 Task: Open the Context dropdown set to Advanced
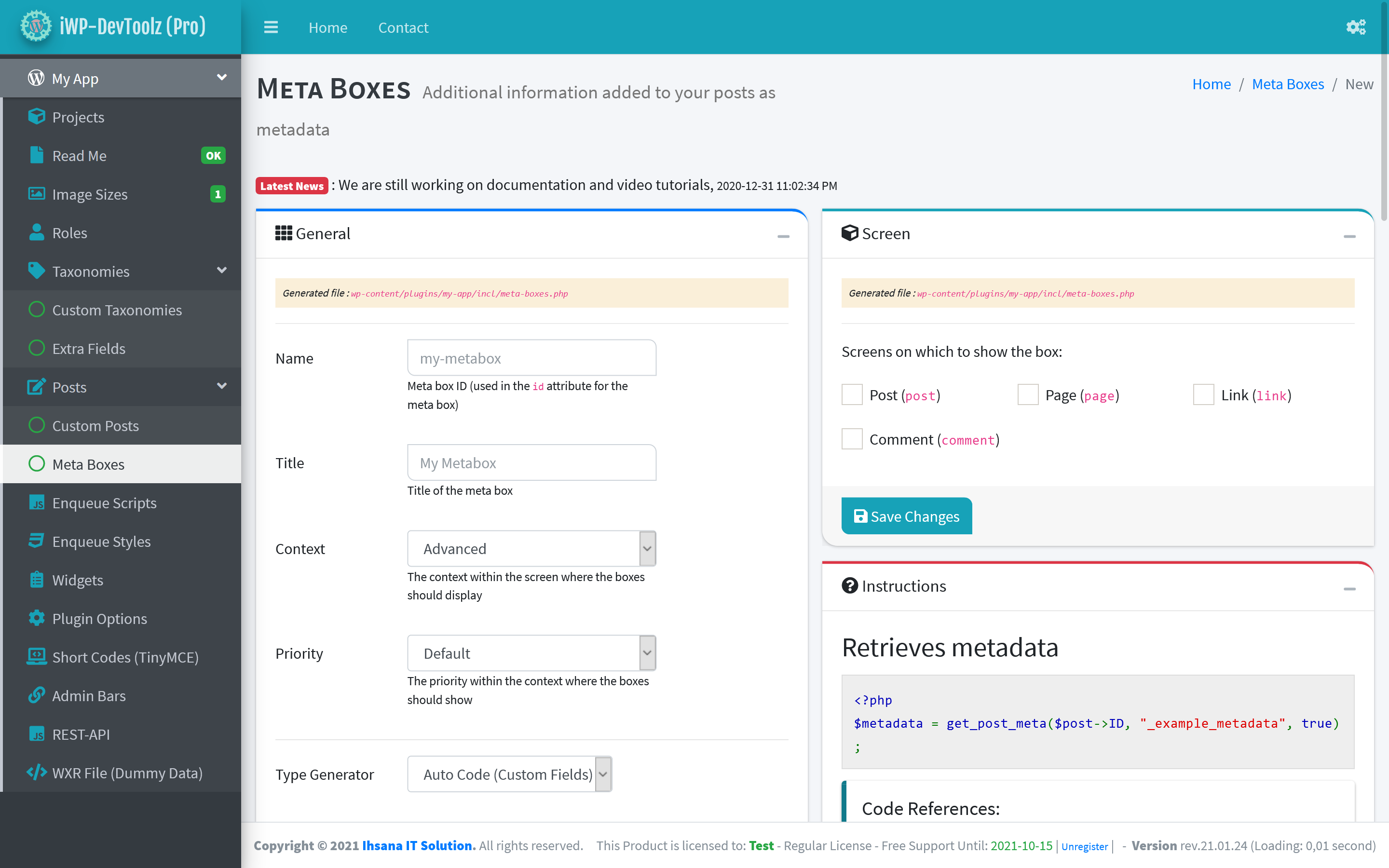tap(531, 549)
